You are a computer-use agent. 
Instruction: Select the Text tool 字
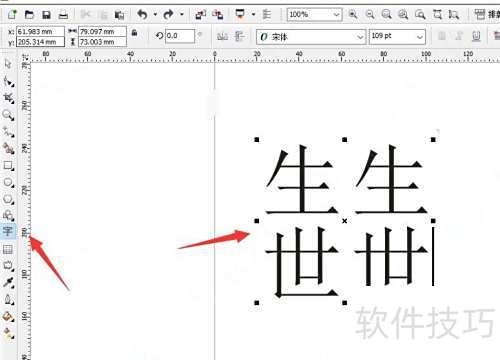point(8,231)
